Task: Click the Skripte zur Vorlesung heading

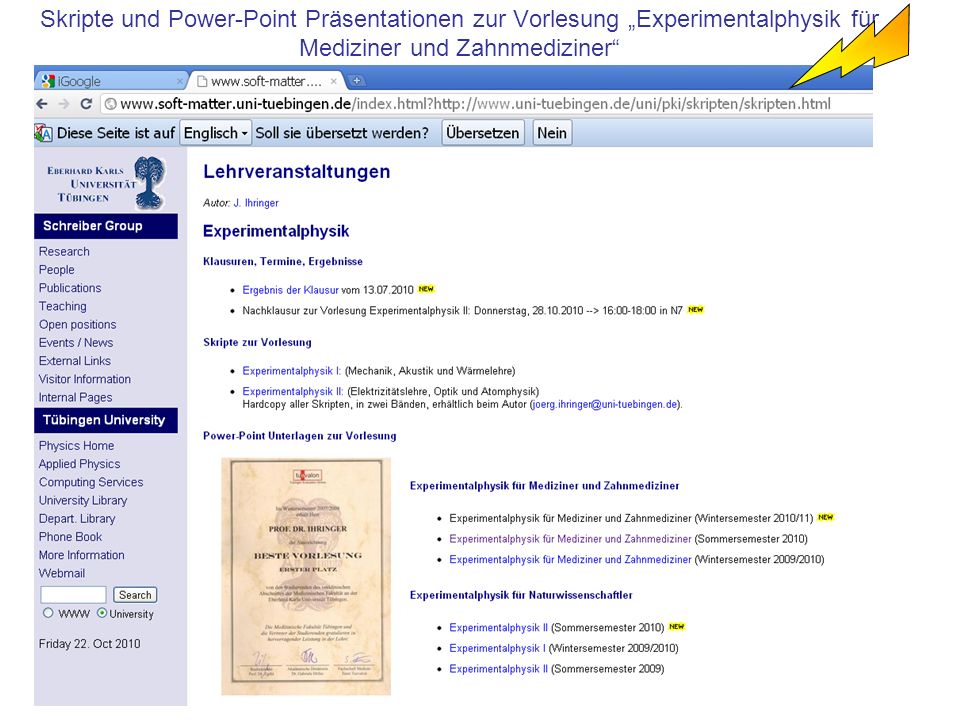Action: 257,342
